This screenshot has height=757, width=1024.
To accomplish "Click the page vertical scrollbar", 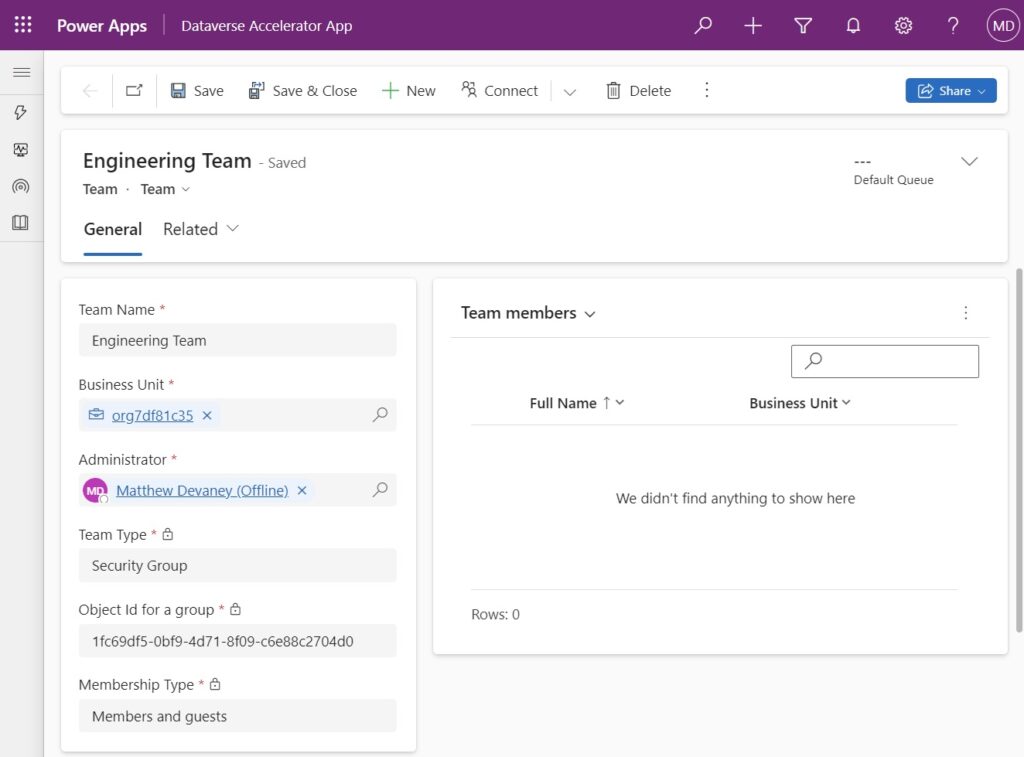I will click(1019, 450).
